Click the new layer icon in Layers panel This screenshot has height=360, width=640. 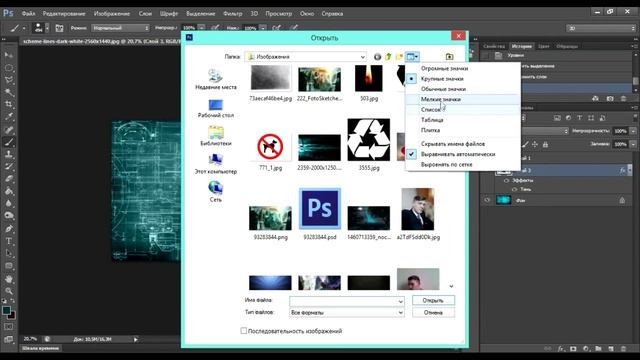611,349
